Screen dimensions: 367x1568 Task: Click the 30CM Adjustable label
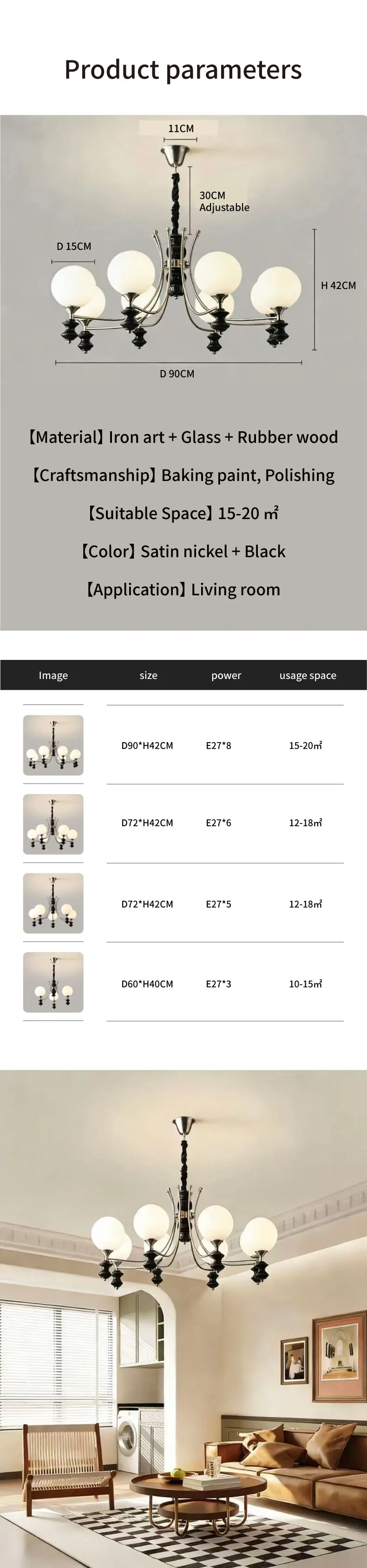224,202
